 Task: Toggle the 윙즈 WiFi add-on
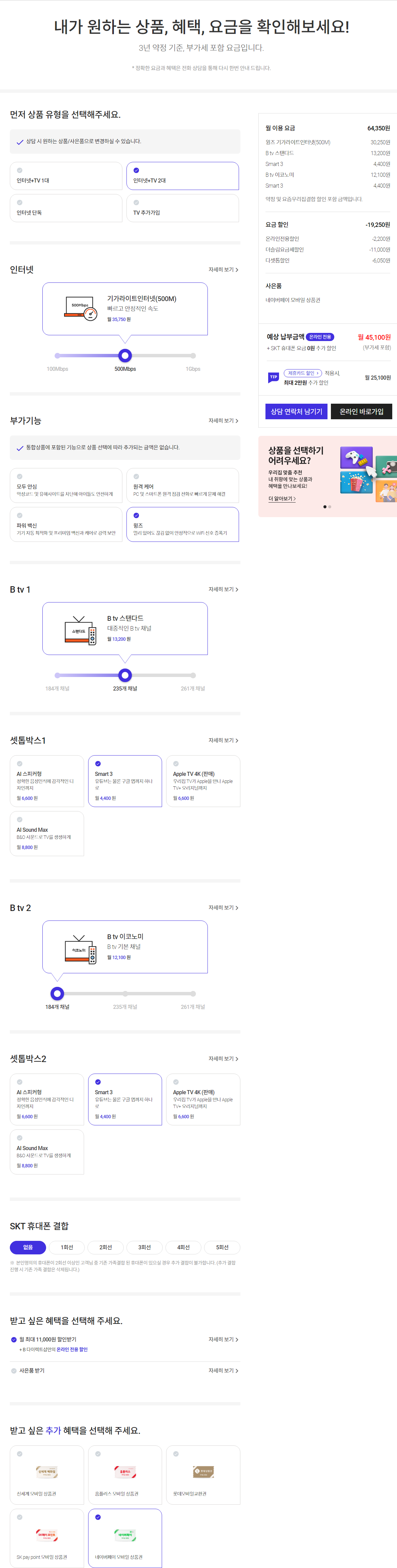pos(183,524)
